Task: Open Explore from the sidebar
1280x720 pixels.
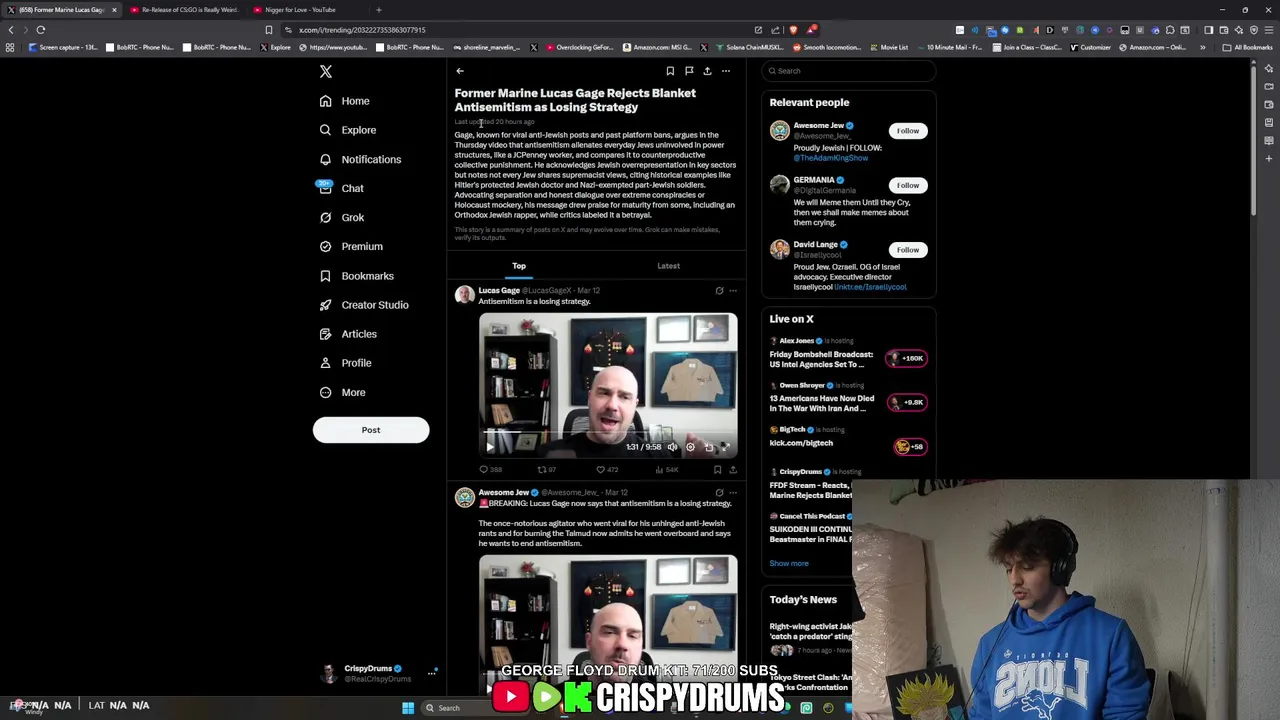Action: pos(347,130)
